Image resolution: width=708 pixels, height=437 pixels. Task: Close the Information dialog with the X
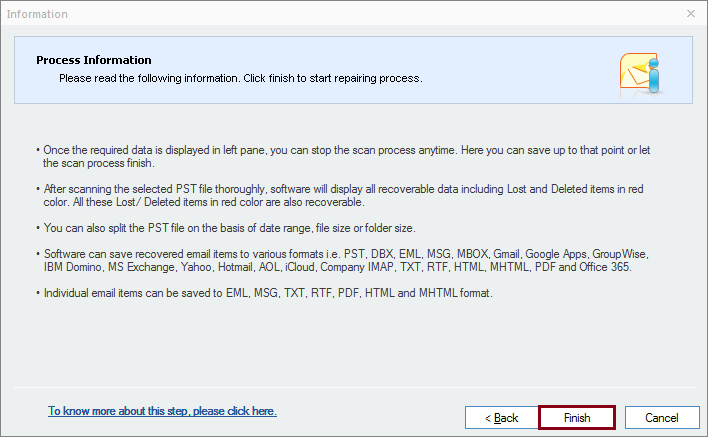point(691,14)
